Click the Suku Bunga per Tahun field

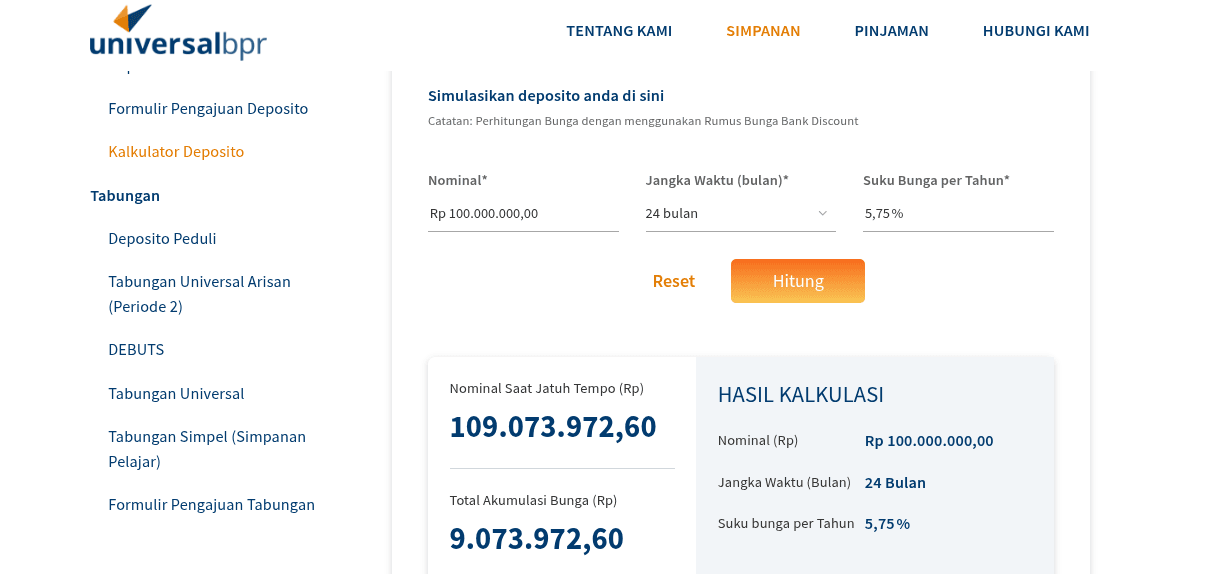coord(958,213)
